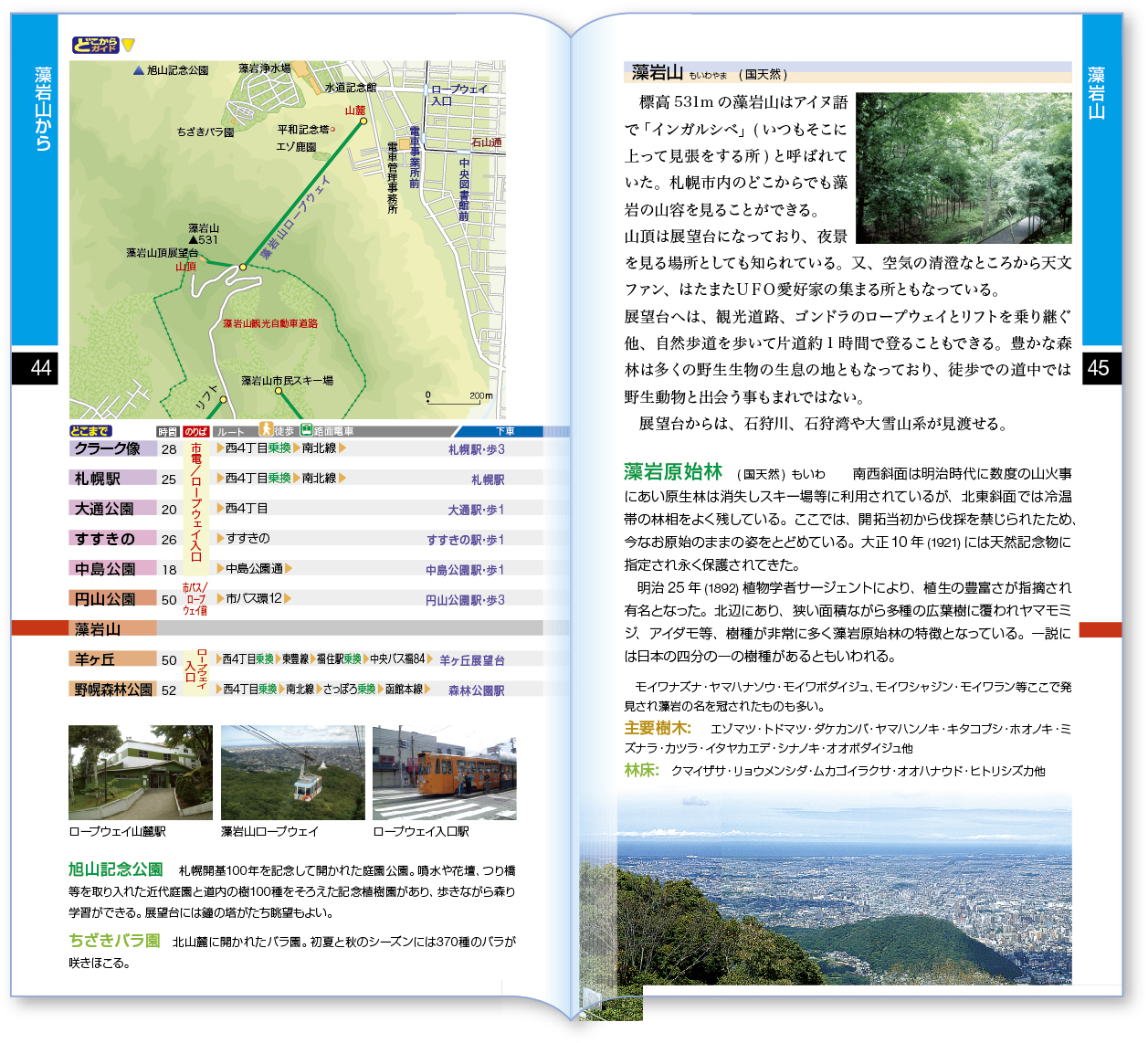Click the 札幌駅·歩3 alighting stop
Viewport: 1148px width, 1043px height.
pos(476,449)
